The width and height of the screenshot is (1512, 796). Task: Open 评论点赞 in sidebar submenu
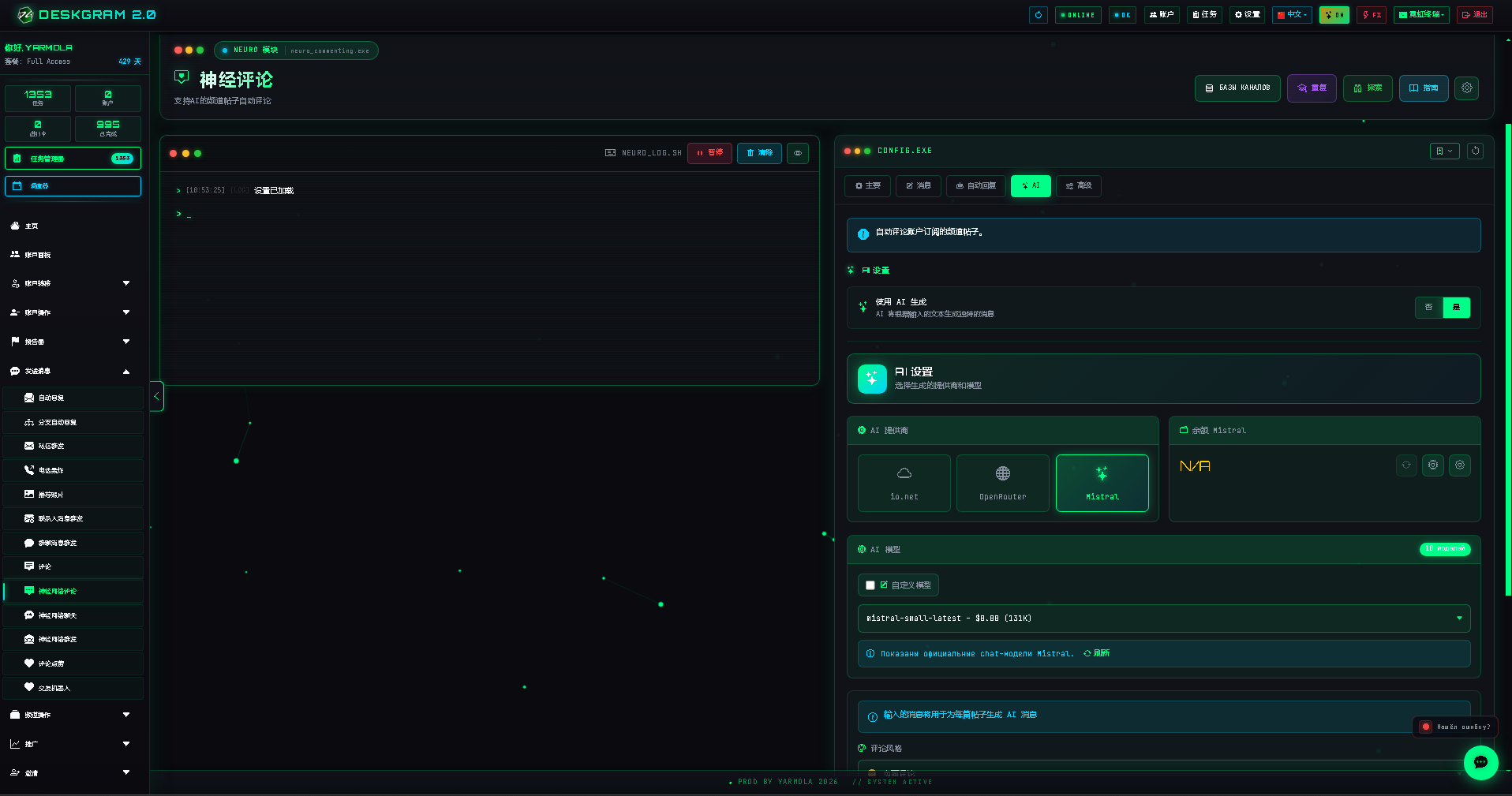tap(73, 664)
